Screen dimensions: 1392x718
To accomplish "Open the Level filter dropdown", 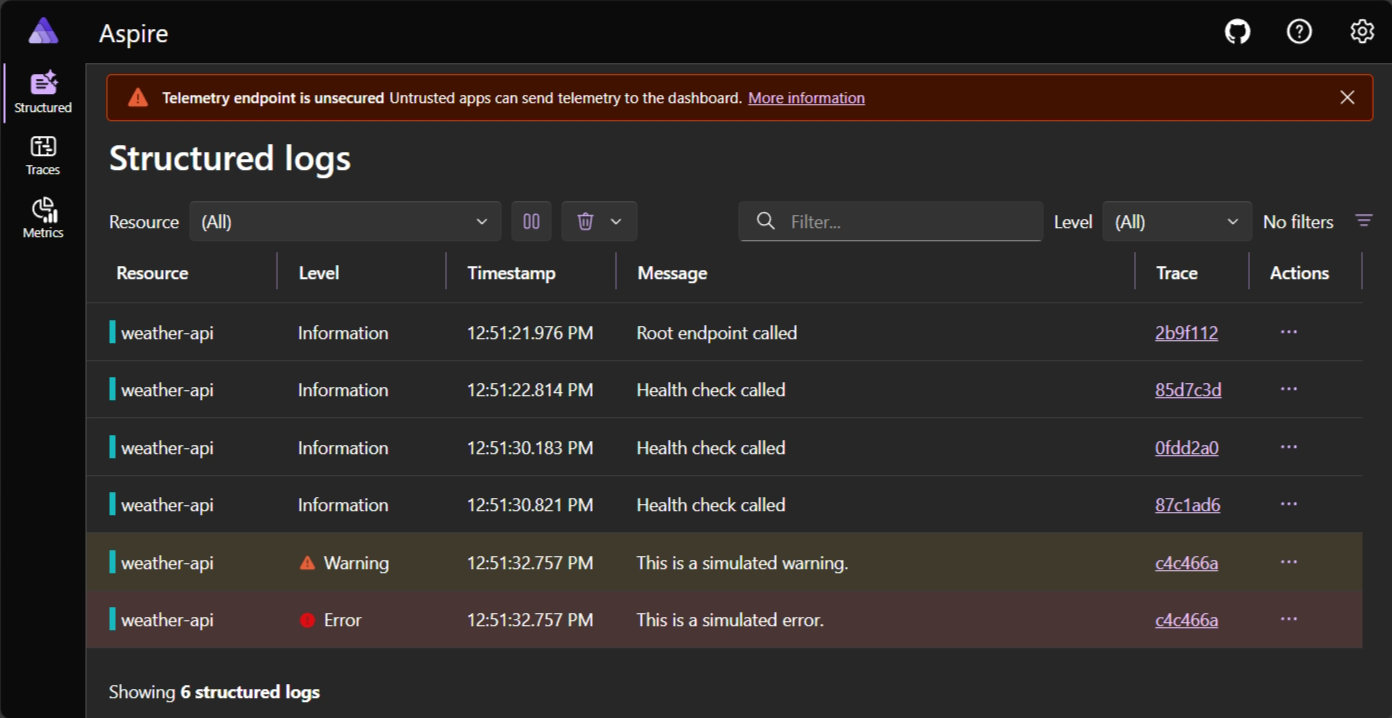I will point(1177,221).
